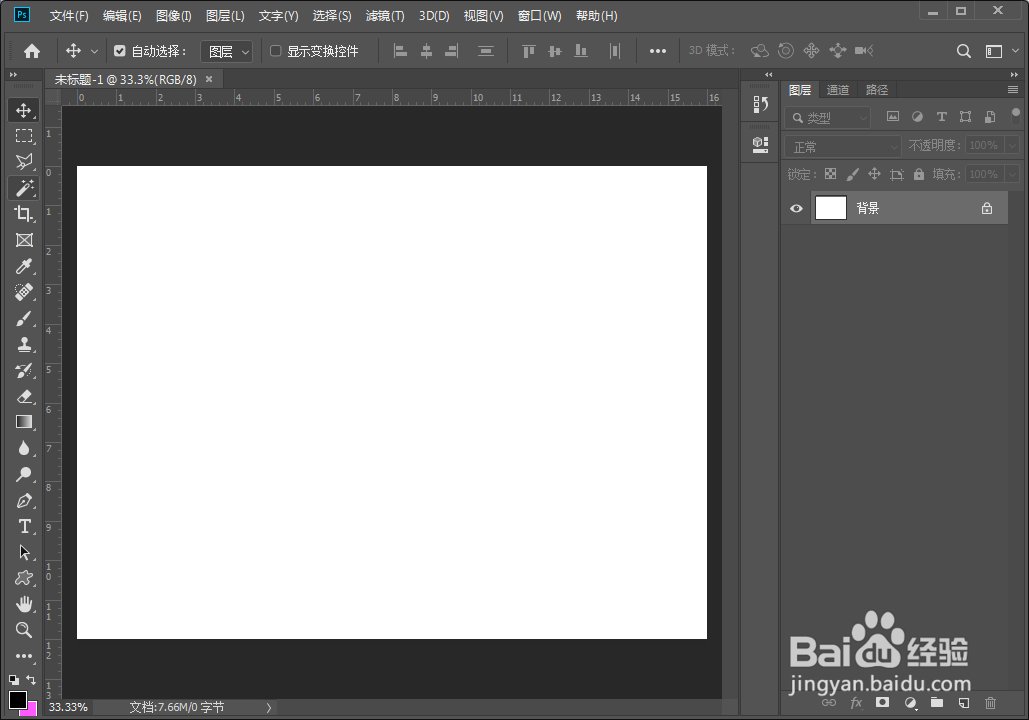Toggle lock transparent pixels icon
The height and width of the screenshot is (720, 1029).
(830, 174)
